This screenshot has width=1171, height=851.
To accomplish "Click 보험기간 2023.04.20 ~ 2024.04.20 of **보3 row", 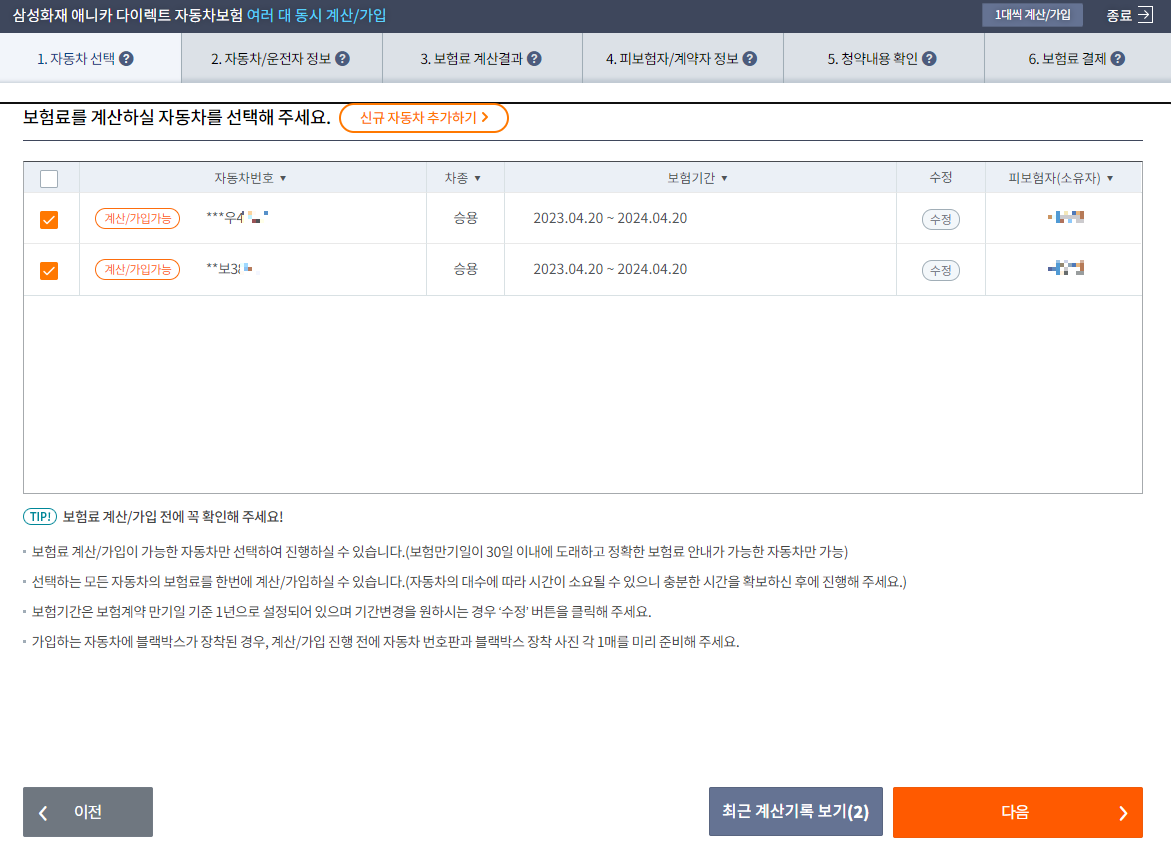I will click(x=610, y=269).
